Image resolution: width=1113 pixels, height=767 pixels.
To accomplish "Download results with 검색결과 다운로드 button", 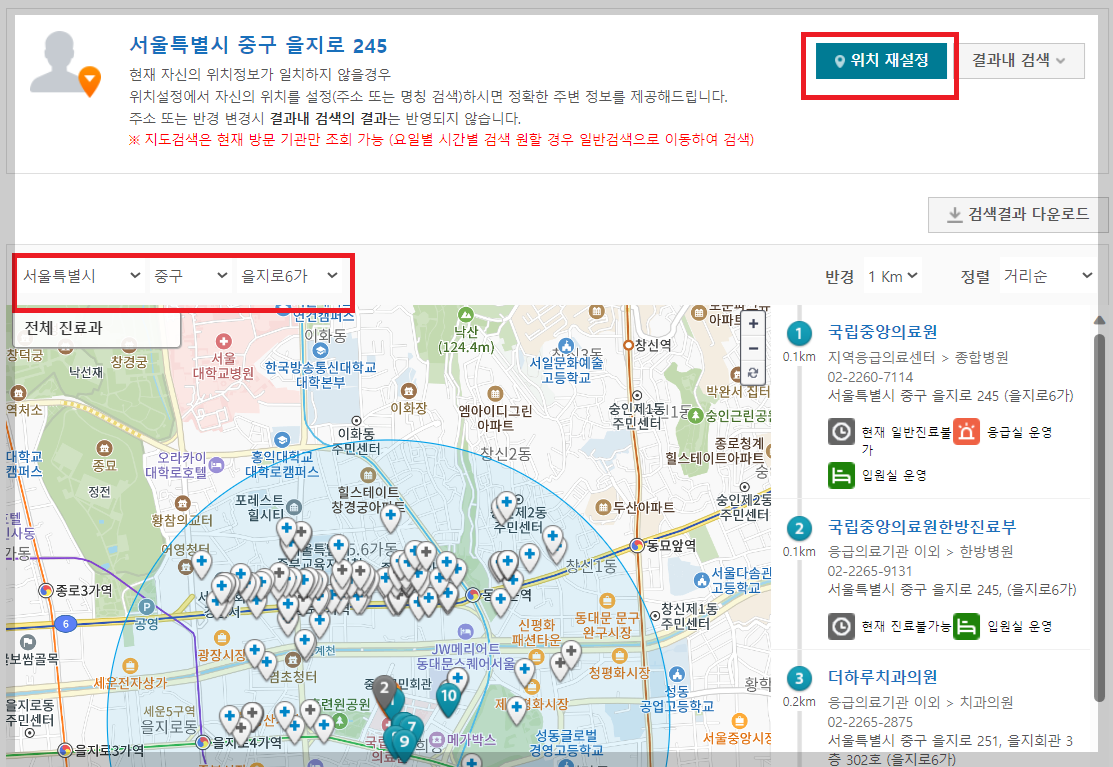I will [1018, 214].
